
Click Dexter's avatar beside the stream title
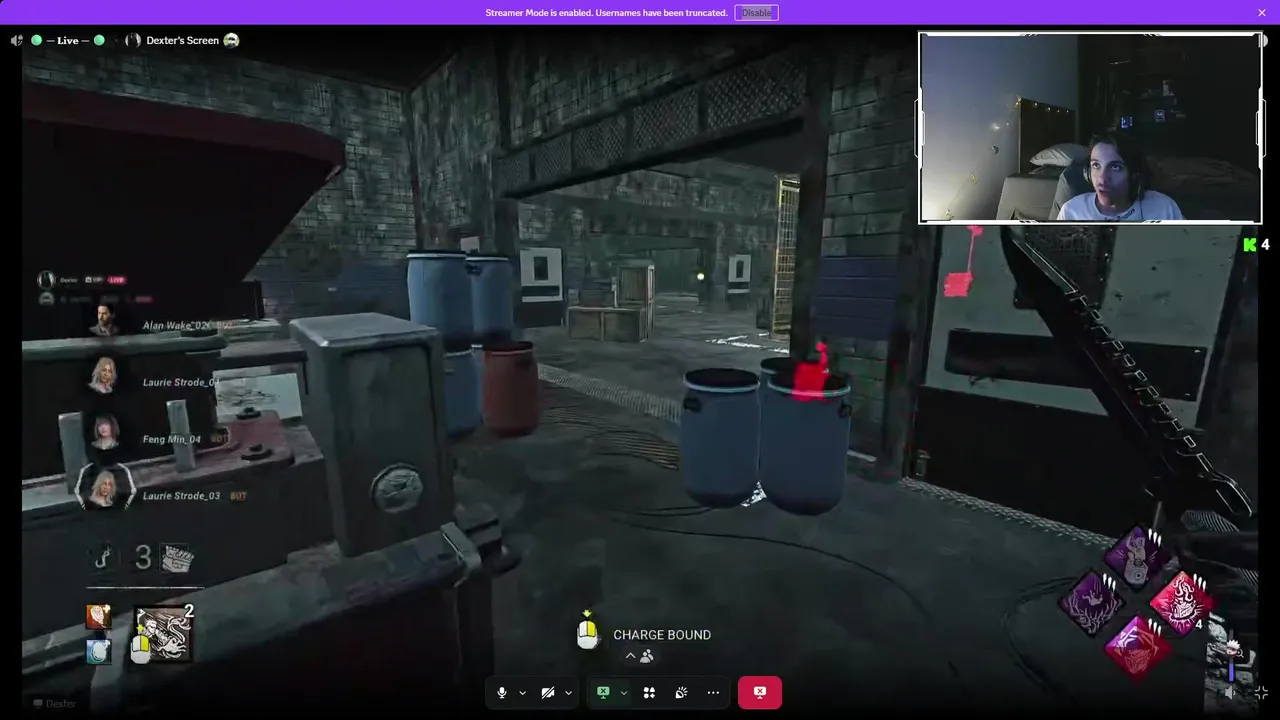(133, 41)
